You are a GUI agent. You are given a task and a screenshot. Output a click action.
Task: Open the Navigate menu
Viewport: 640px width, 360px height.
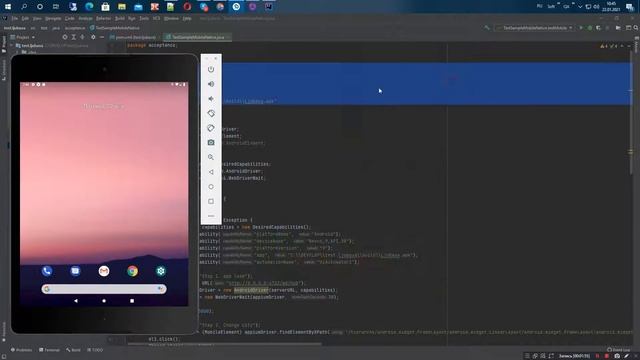tap(53, 18)
